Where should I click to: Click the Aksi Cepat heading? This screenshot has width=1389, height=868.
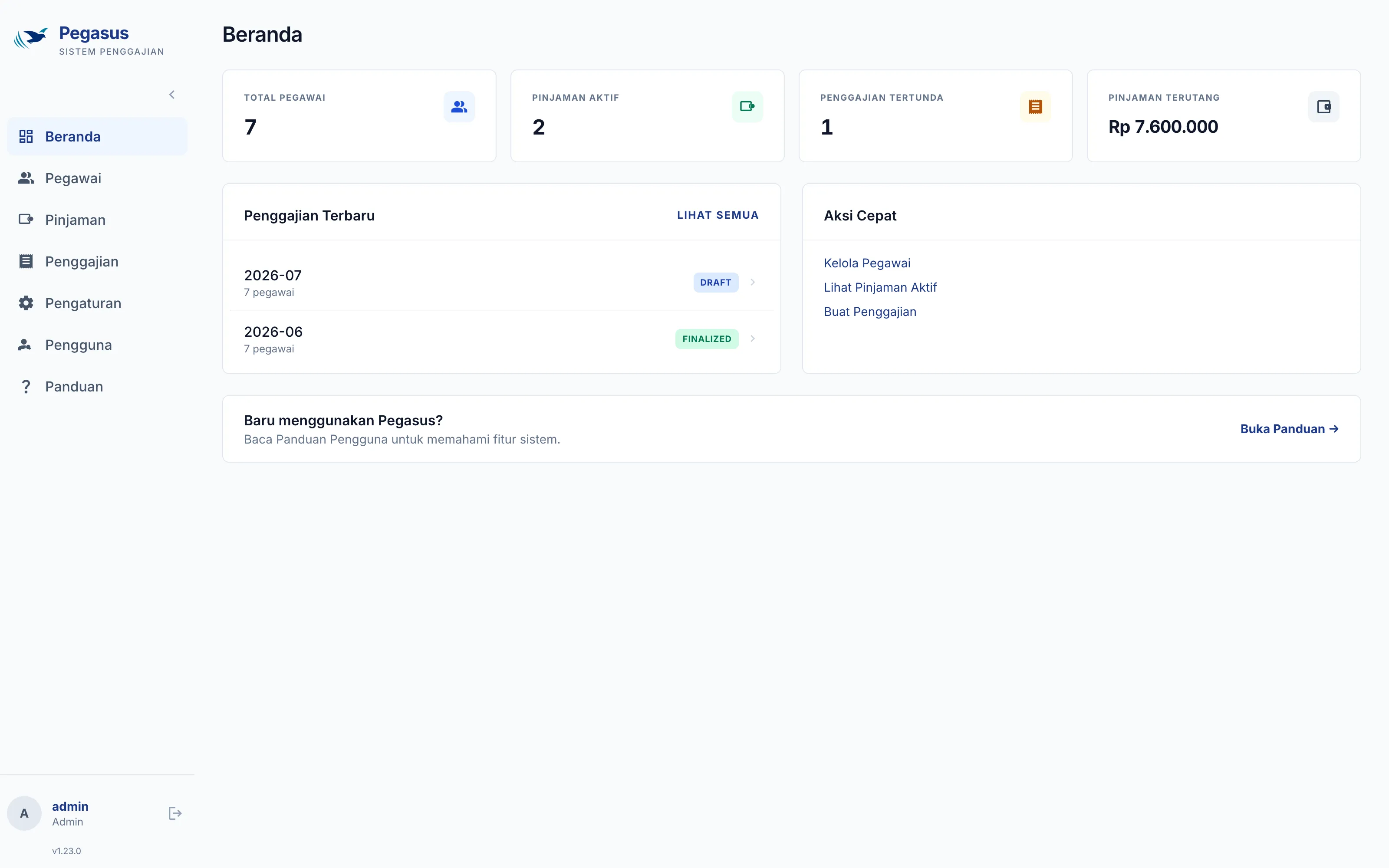click(x=860, y=215)
